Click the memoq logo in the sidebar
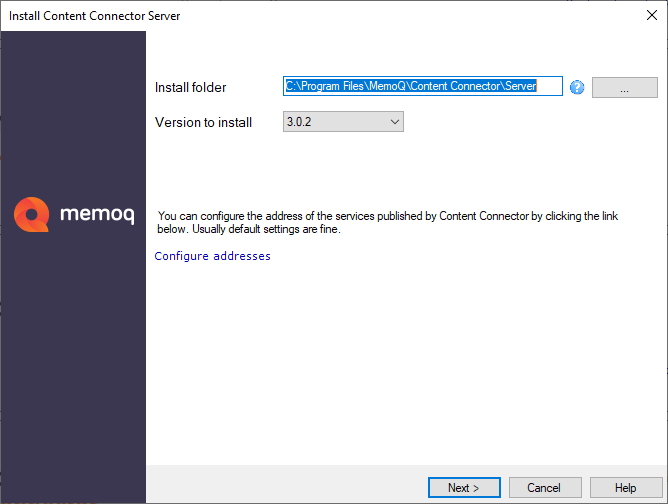This screenshot has height=504, width=668. point(74,214)
